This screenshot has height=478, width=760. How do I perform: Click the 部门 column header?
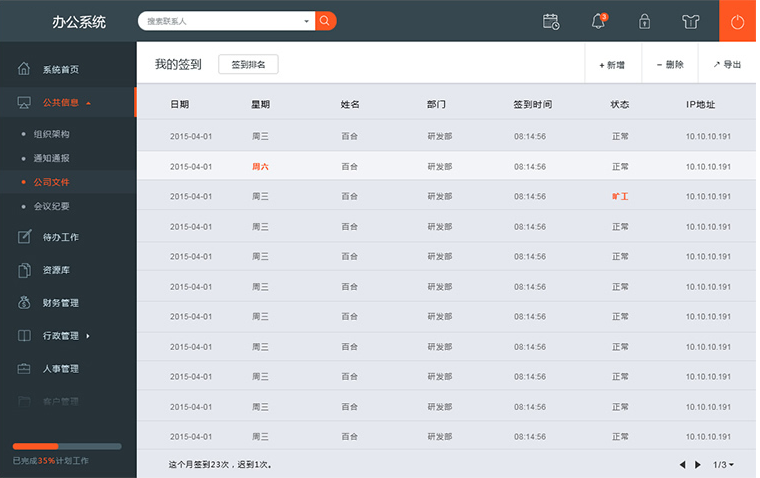[x=436, y=104]
